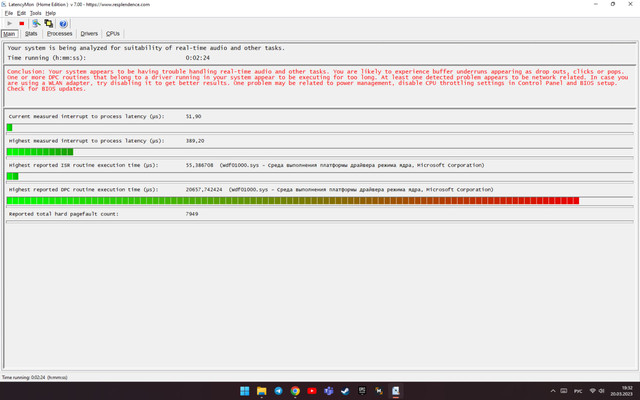Click the LatencyMon title bar app icon
Screen dimensions: 640x400
click(x=4, y=4)
